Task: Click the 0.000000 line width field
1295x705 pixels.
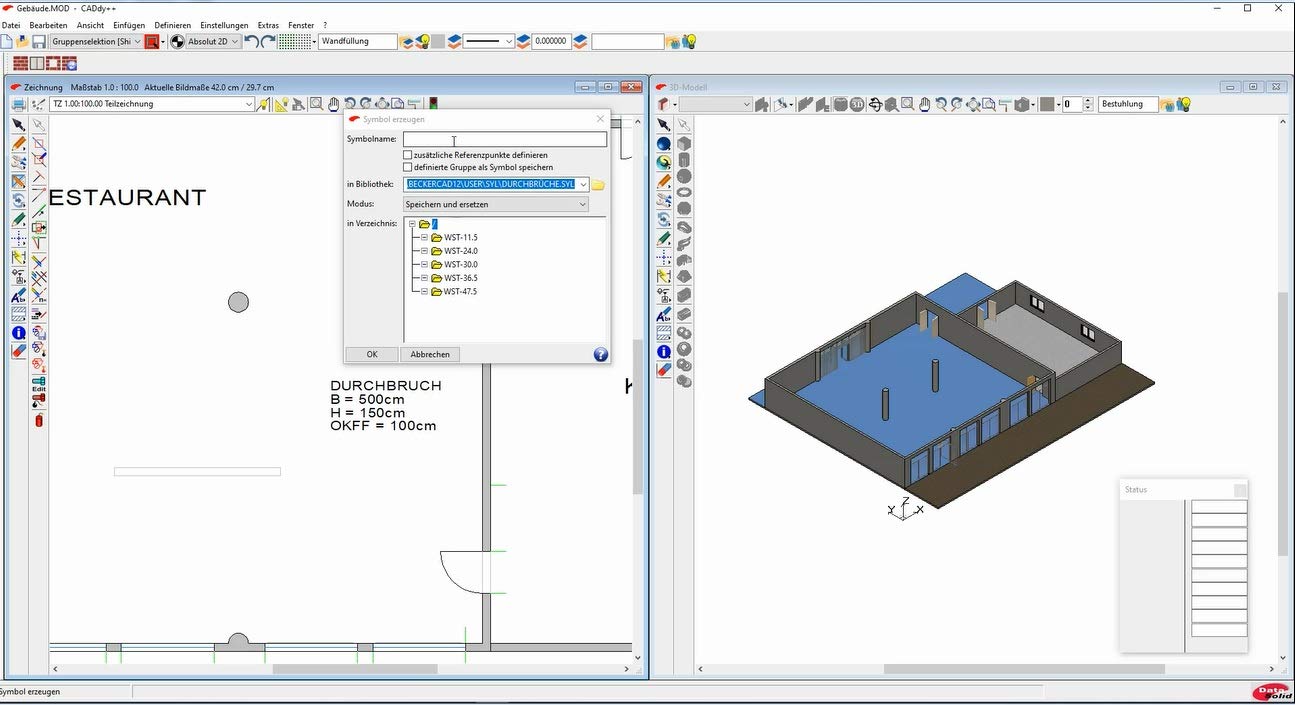Action: 550,42
